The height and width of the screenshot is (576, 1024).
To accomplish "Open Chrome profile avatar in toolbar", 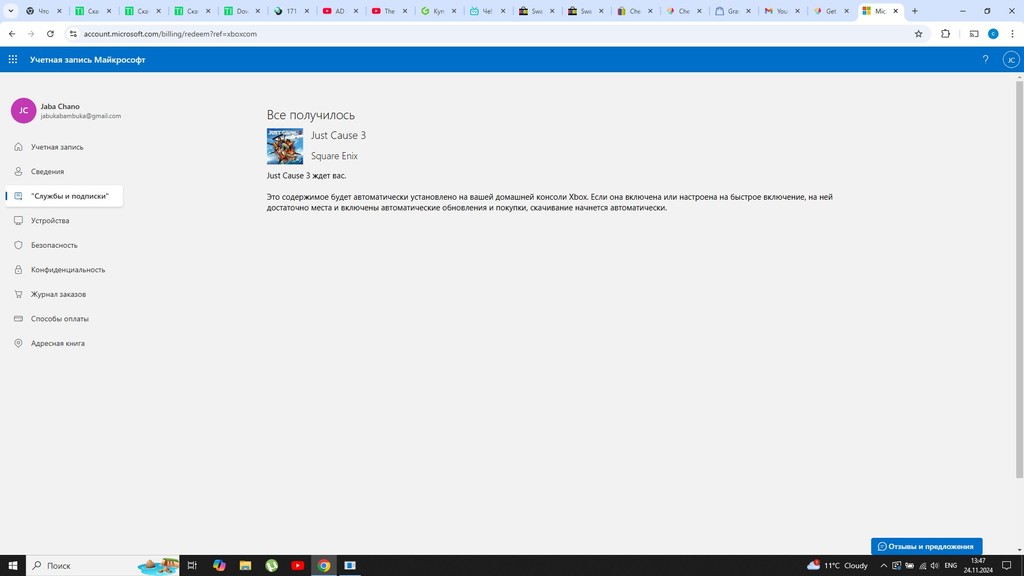I will [993, 34].
